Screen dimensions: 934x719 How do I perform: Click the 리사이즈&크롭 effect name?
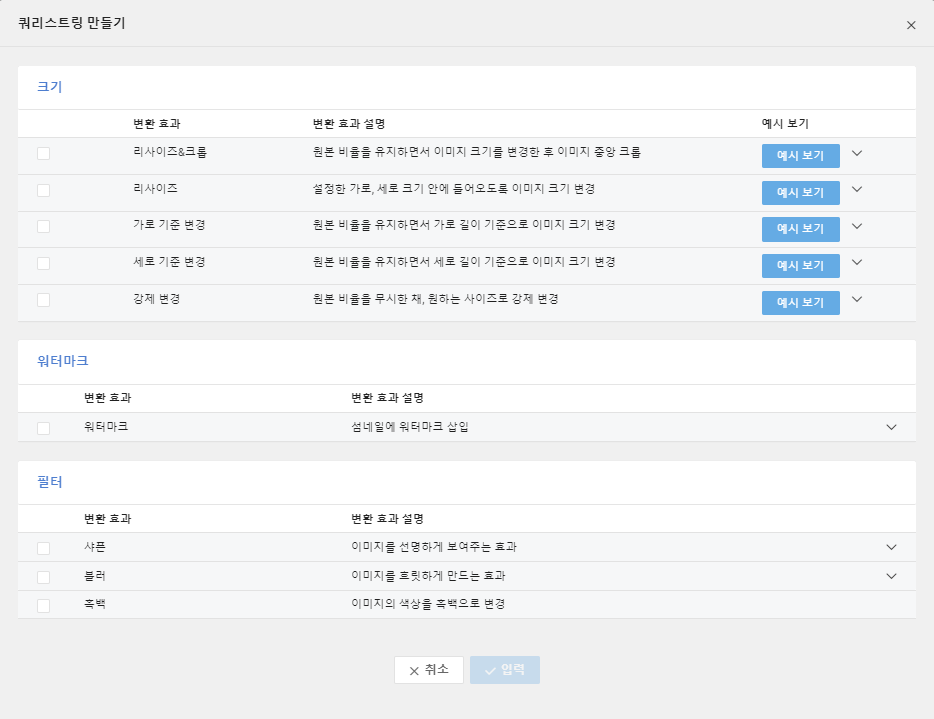[170, 152]
